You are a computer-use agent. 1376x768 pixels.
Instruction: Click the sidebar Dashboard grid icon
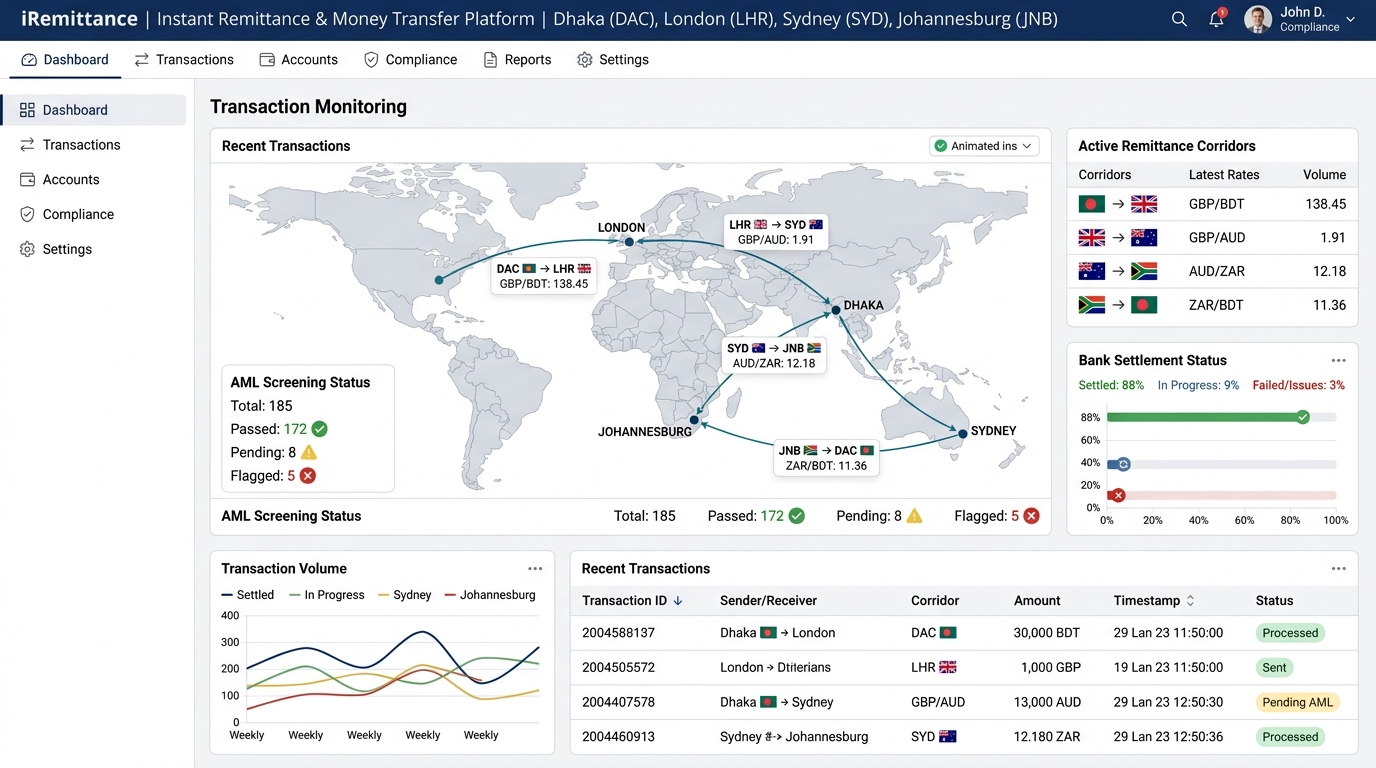click(x=27, y=110)
